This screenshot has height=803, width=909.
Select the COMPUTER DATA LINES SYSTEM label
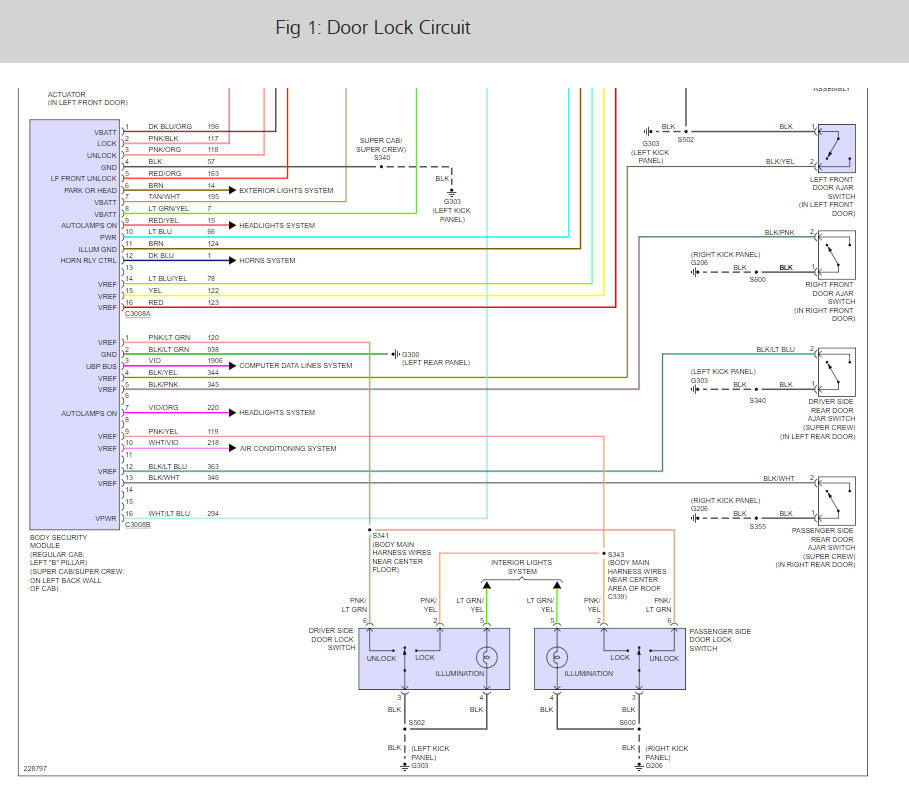click(x=296, y=365)
